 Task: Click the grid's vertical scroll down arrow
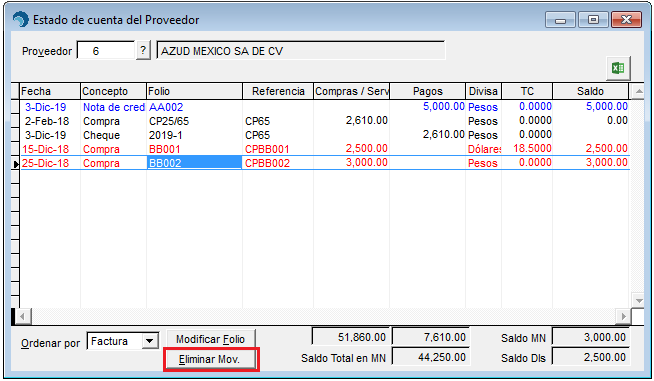pyautogui.click(x=638, y=300)
